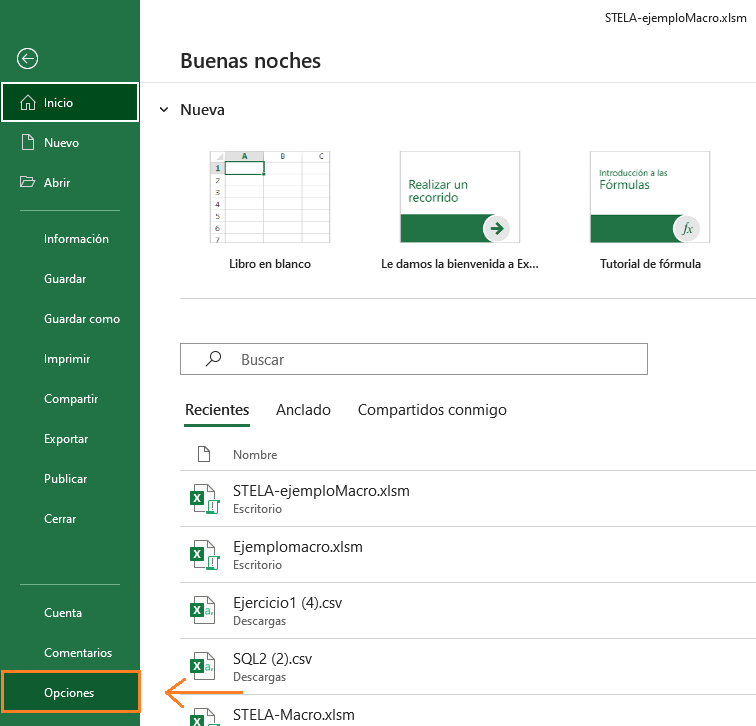Viewport: 756px width, 726px height.
Task: Click the back arrow circle icon
Action: 27,59
